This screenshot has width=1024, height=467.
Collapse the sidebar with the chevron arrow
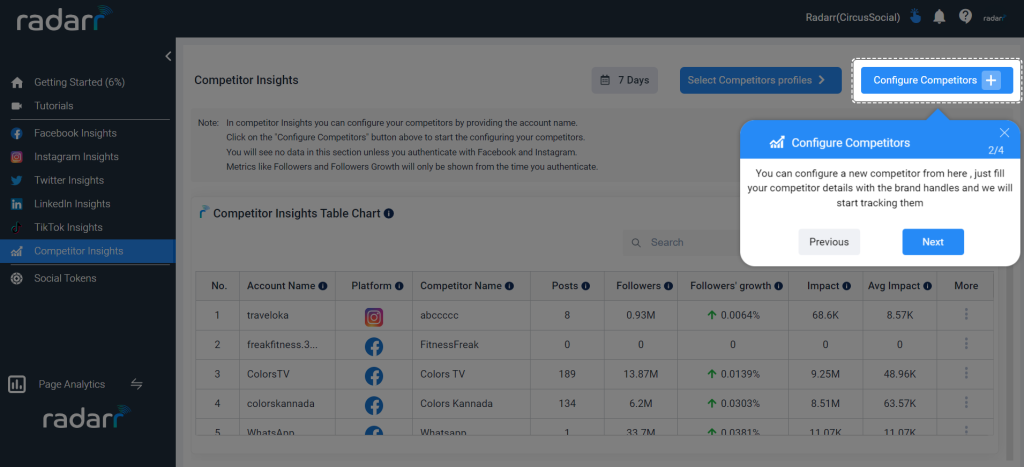(168, 56)
